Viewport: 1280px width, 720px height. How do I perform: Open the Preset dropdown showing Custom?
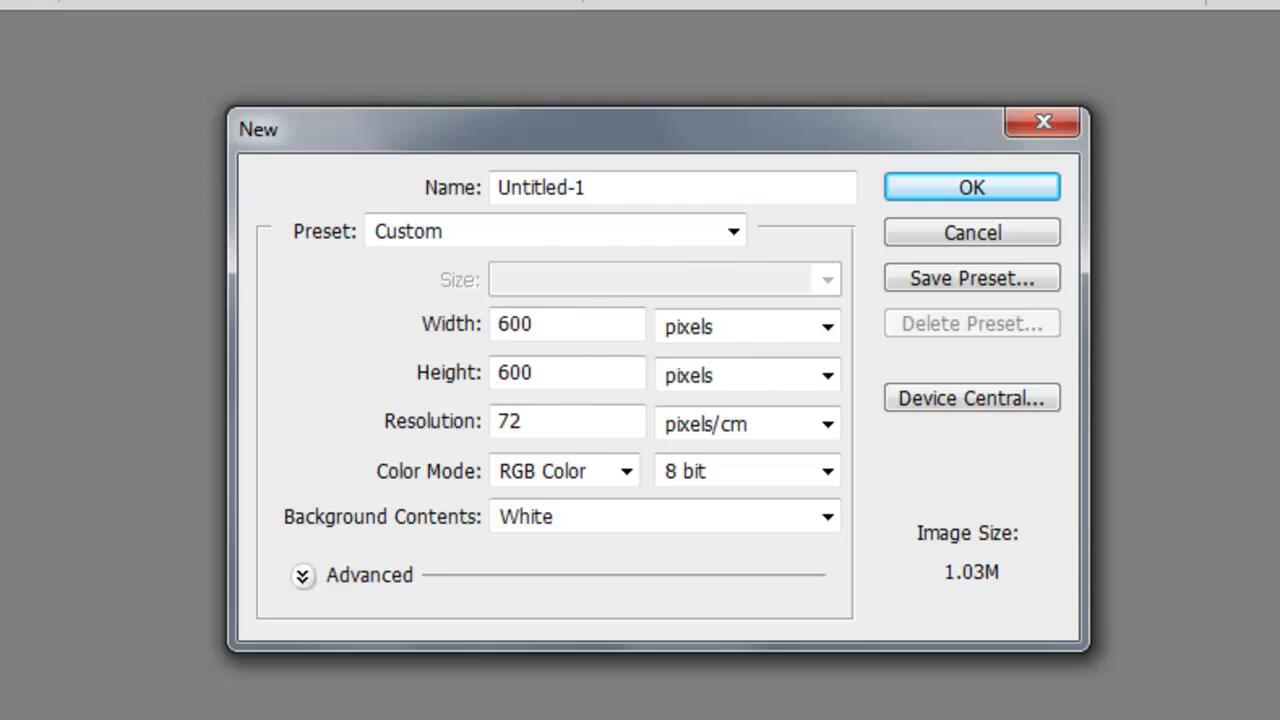(556, 231)
